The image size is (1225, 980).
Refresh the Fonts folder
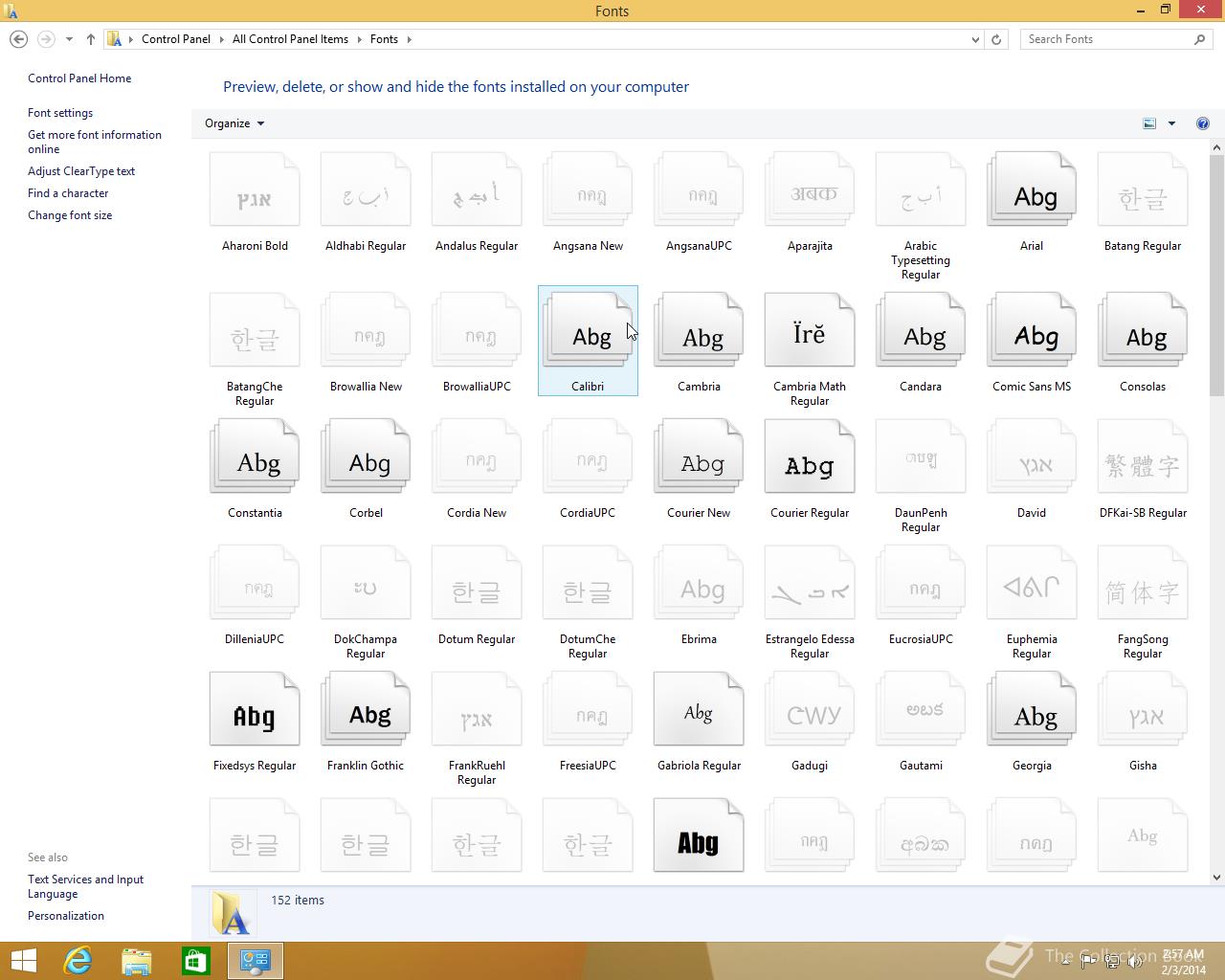996,39
